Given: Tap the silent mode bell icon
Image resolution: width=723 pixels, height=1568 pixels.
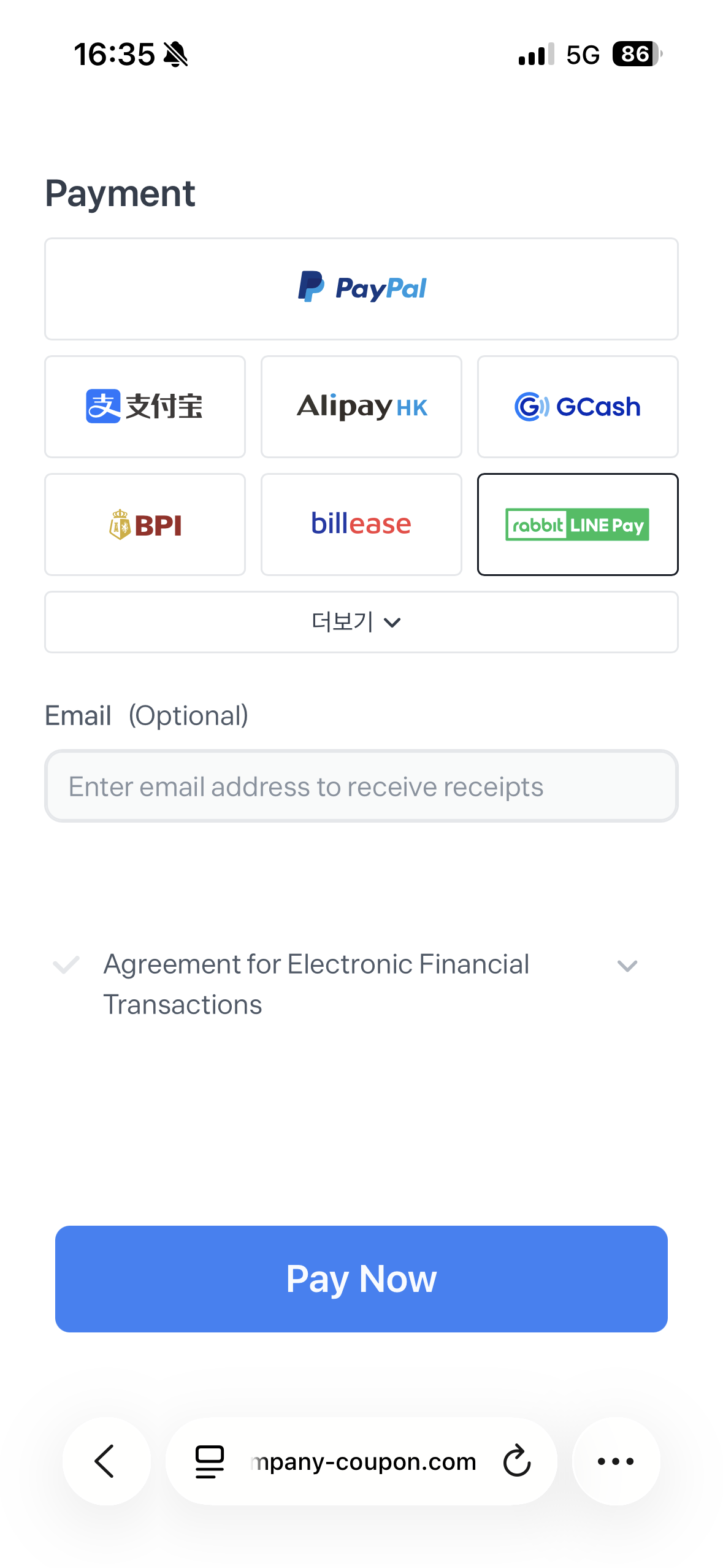Looking at the screenshot, I should [176, 55].
